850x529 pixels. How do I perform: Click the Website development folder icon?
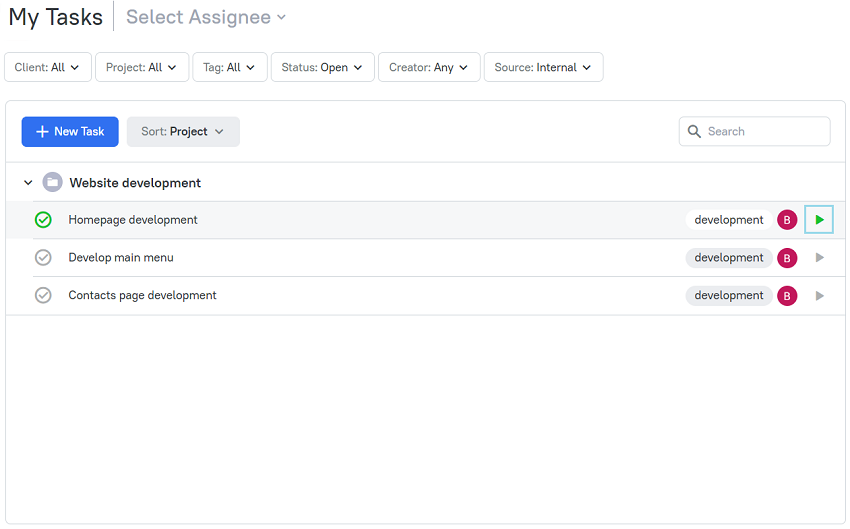click(53, 182)
